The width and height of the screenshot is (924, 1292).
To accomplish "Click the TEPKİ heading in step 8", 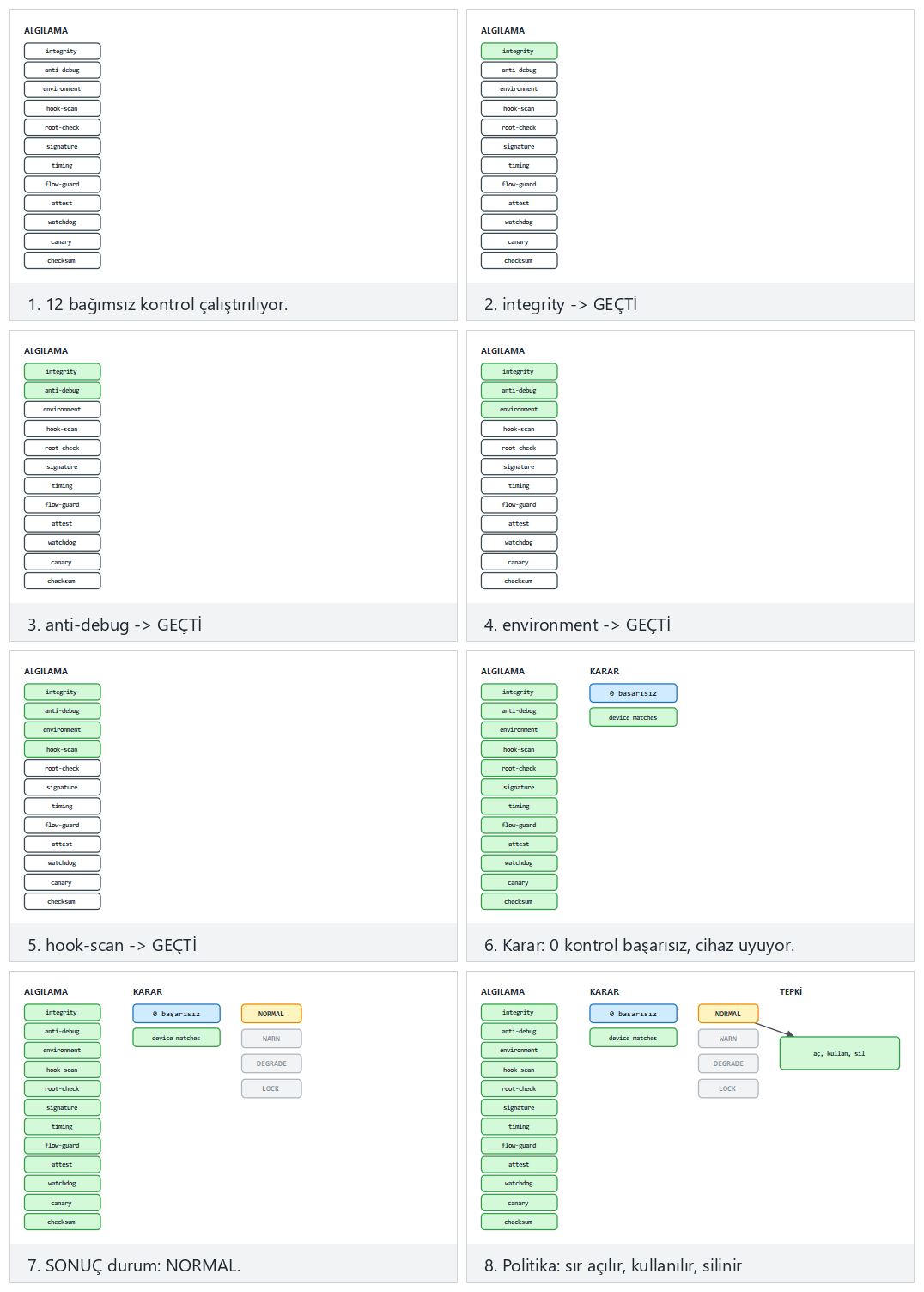I will [791, 991].
